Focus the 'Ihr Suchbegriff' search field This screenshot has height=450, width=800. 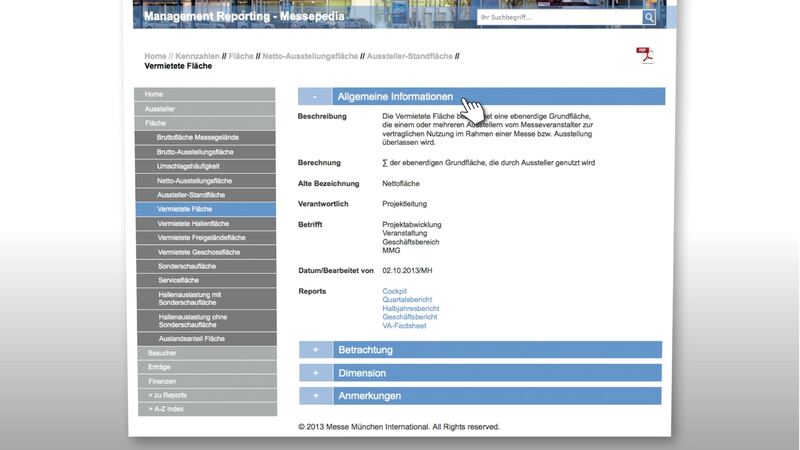[559, 17]
